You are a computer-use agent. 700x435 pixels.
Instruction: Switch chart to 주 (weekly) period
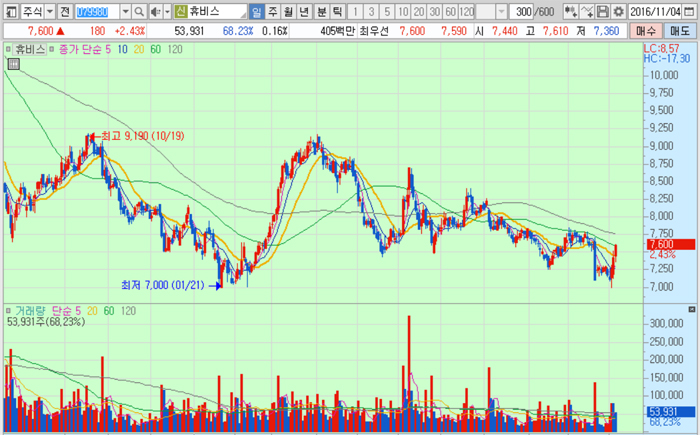pos(273,11)
